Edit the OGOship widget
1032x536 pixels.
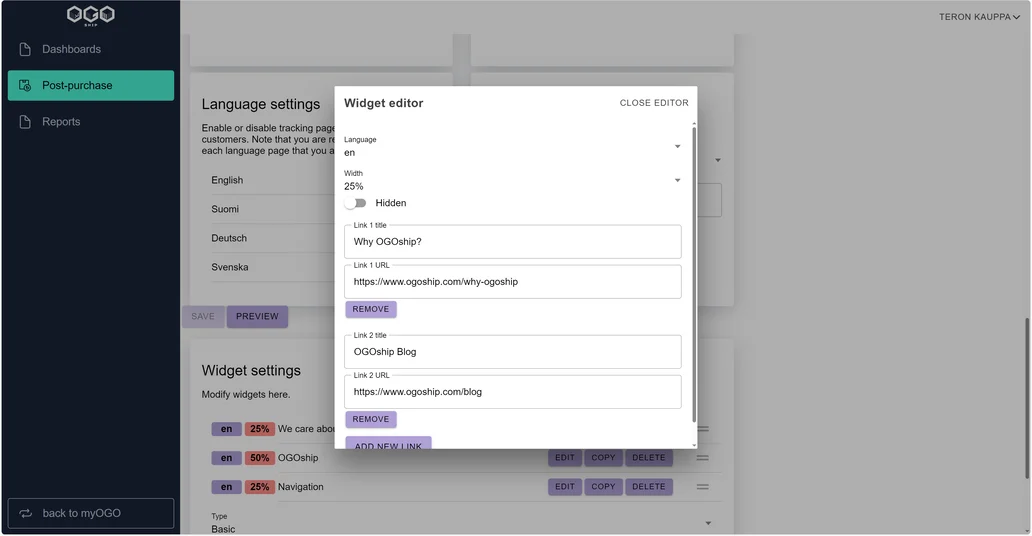coord(565,458)
